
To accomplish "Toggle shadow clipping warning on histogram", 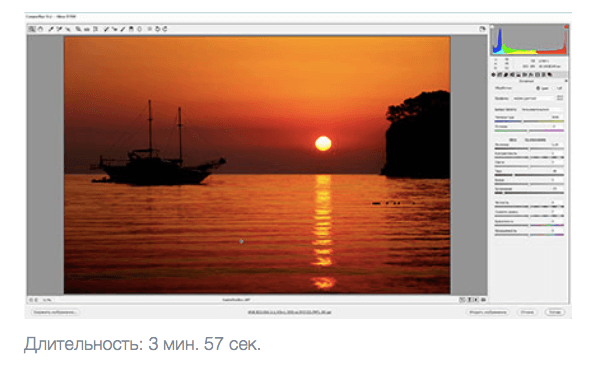I will [492, 27].
